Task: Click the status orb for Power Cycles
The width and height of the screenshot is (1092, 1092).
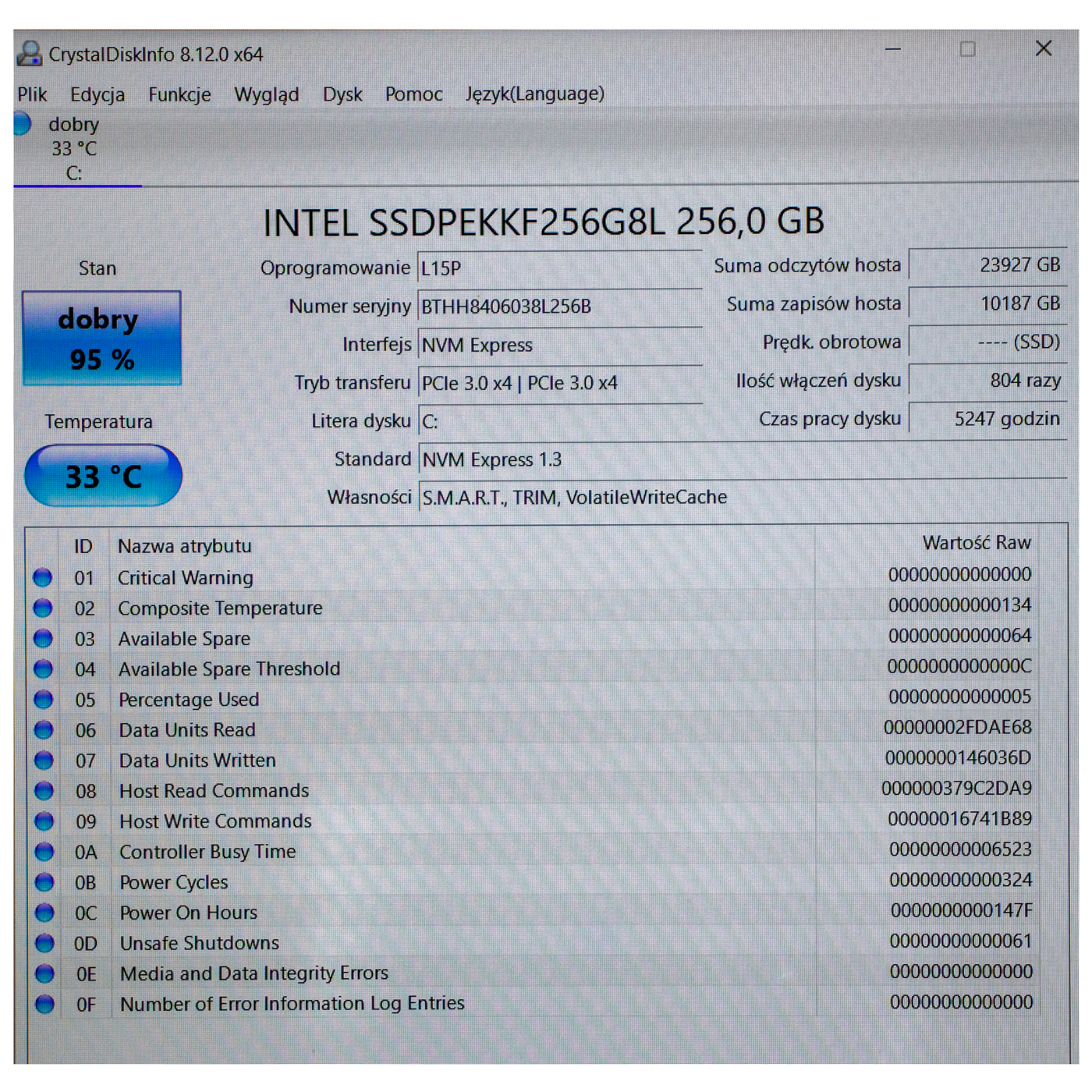Action: coord(44,881)
